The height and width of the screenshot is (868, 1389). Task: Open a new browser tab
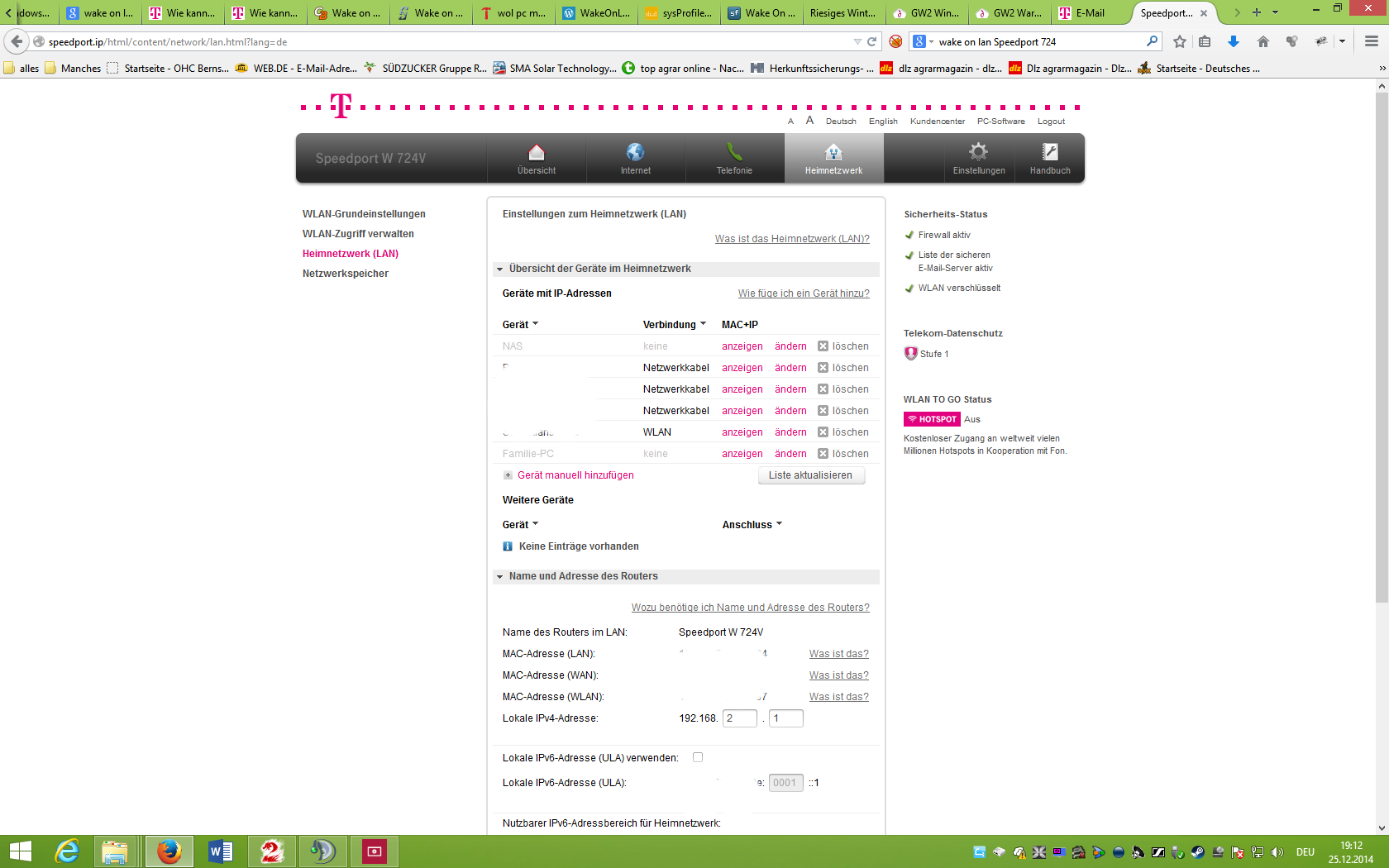[x=1257, y=12]
